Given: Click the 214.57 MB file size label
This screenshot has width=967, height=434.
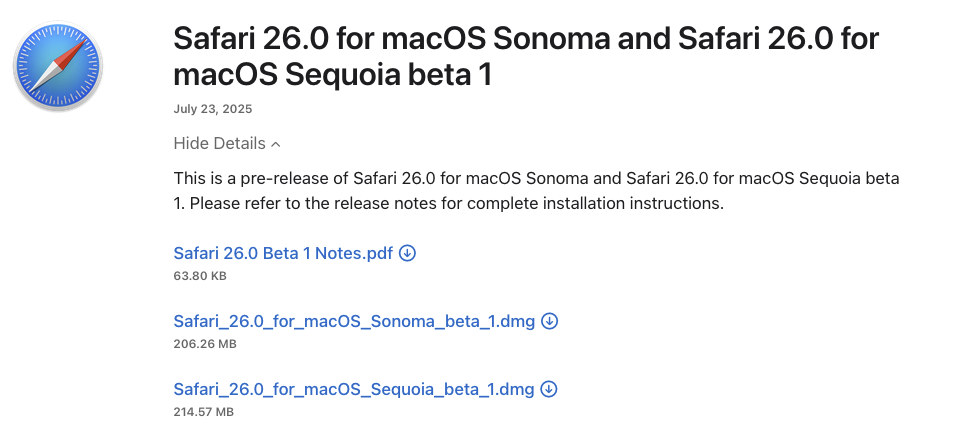Looking at the screenshot, I should (x=204, y=411).
